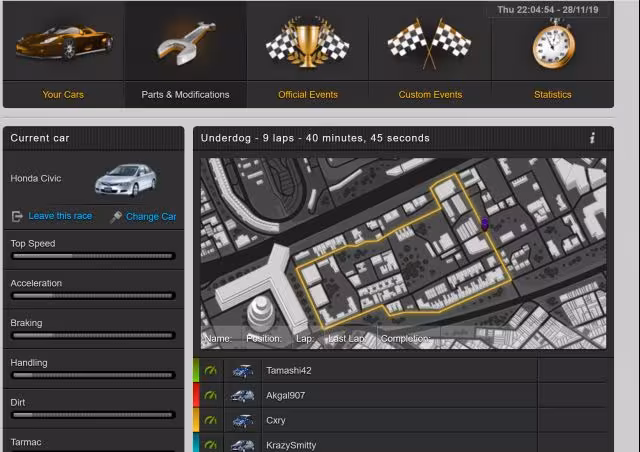Click speedometer icon in Akgal907 row
The image size is (640, 452).
(211, 396)
